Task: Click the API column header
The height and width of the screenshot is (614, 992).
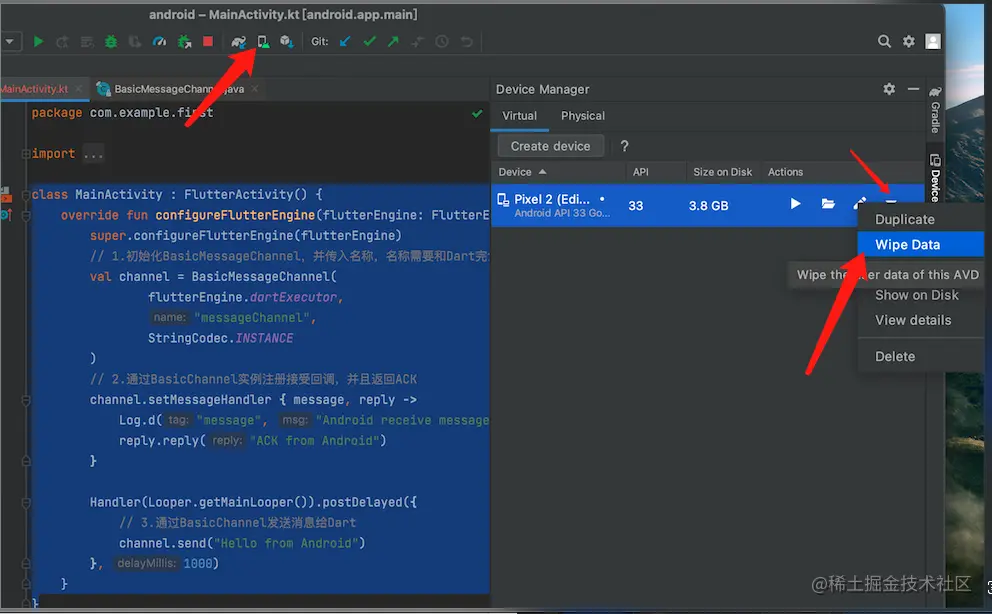Action: [x=641, y=172]
